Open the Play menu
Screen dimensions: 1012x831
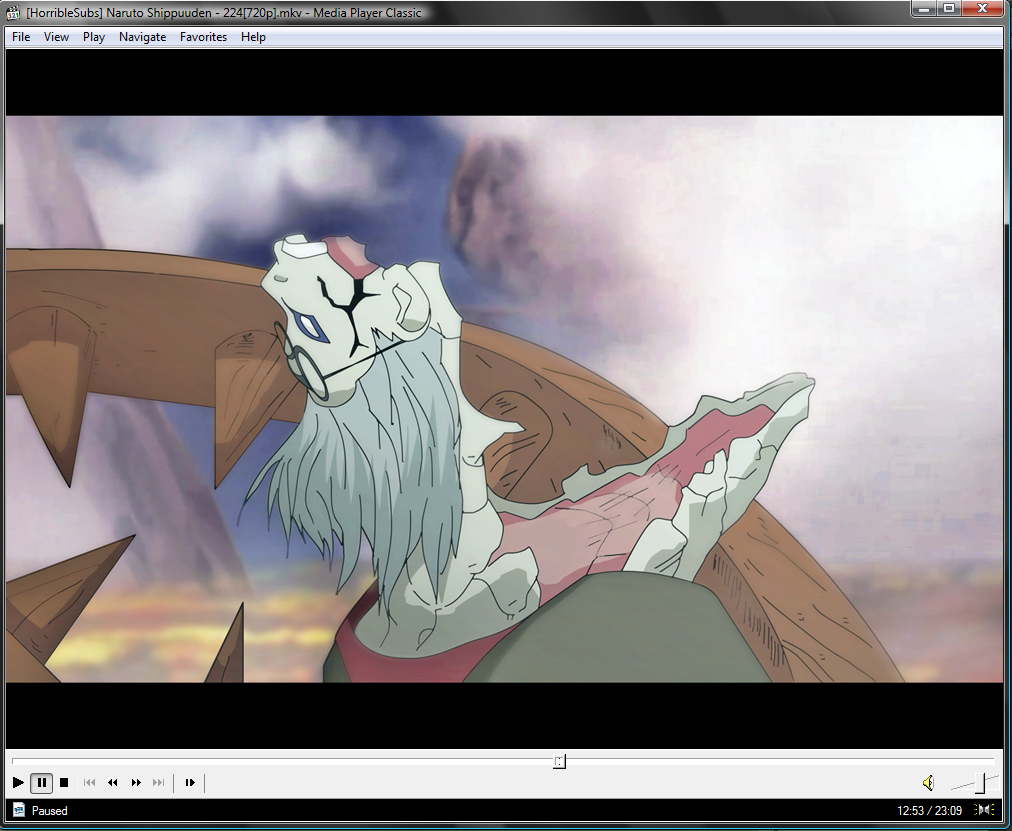coord(94,37)
